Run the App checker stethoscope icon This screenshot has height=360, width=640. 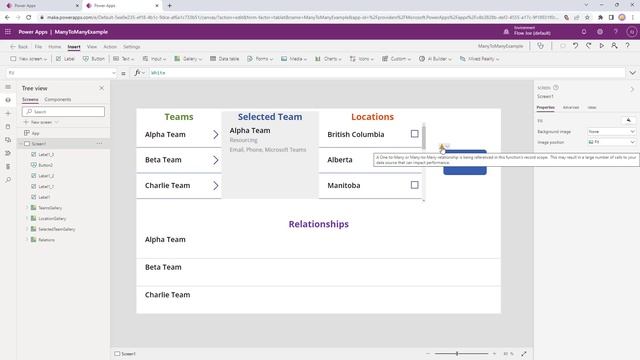point(540,46)
